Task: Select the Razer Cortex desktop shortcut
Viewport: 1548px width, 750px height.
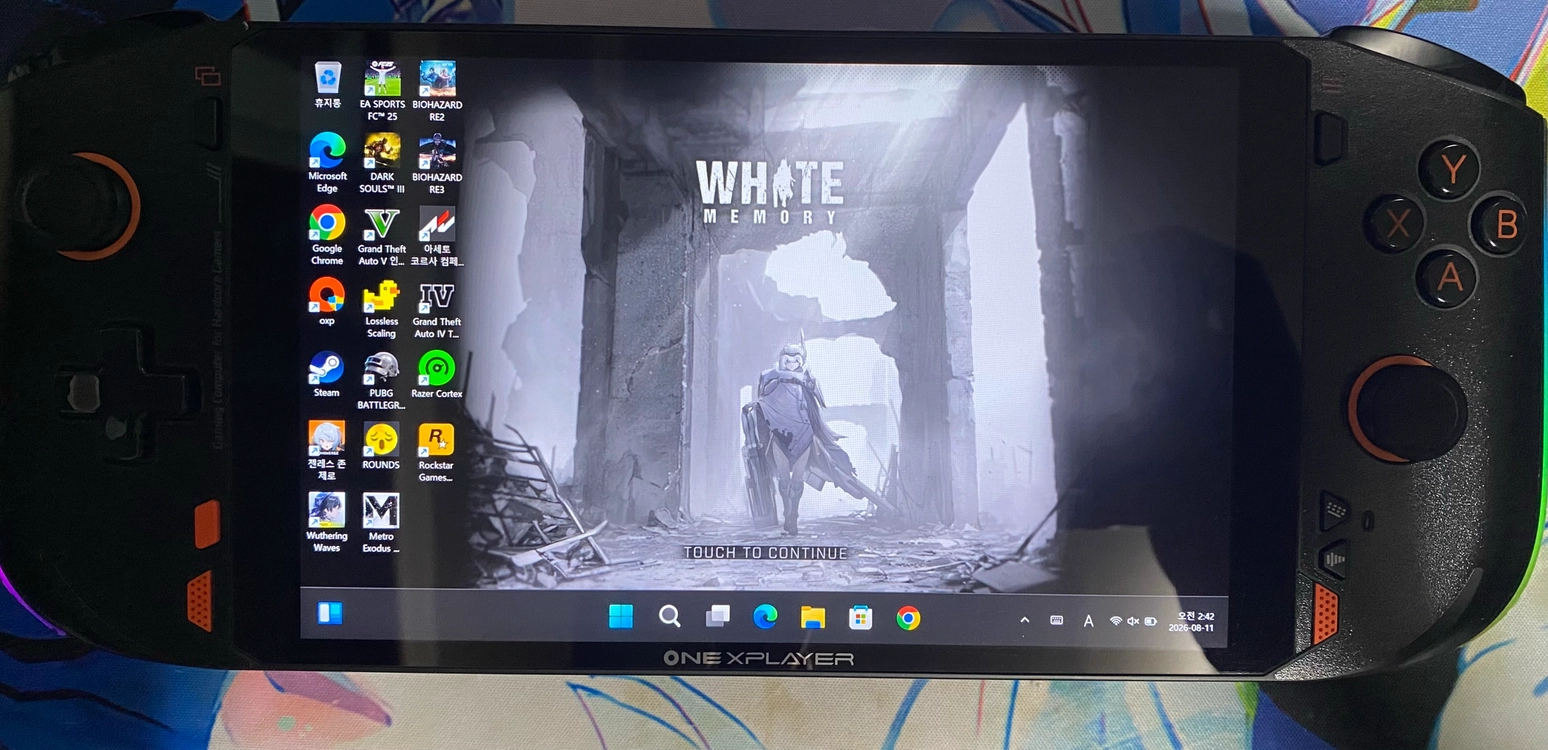Action: (437, 375)
